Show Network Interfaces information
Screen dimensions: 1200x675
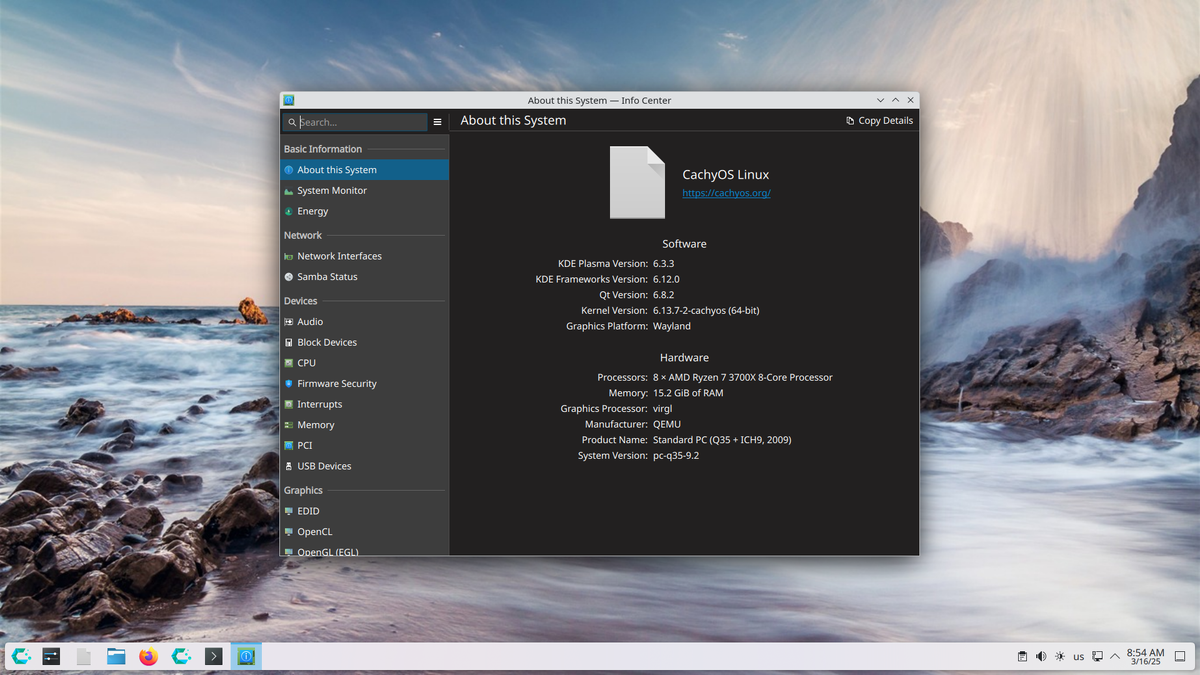pos(364,256)
